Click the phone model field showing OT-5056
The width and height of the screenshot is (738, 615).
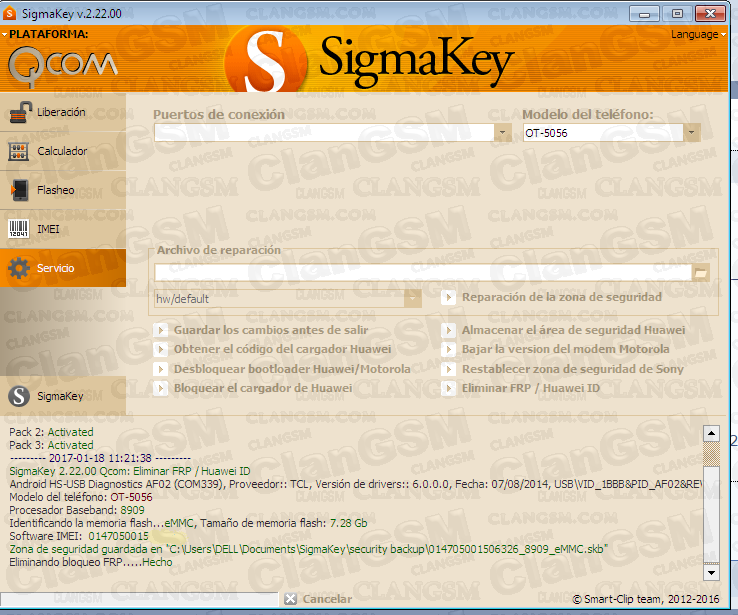(603, 133)
